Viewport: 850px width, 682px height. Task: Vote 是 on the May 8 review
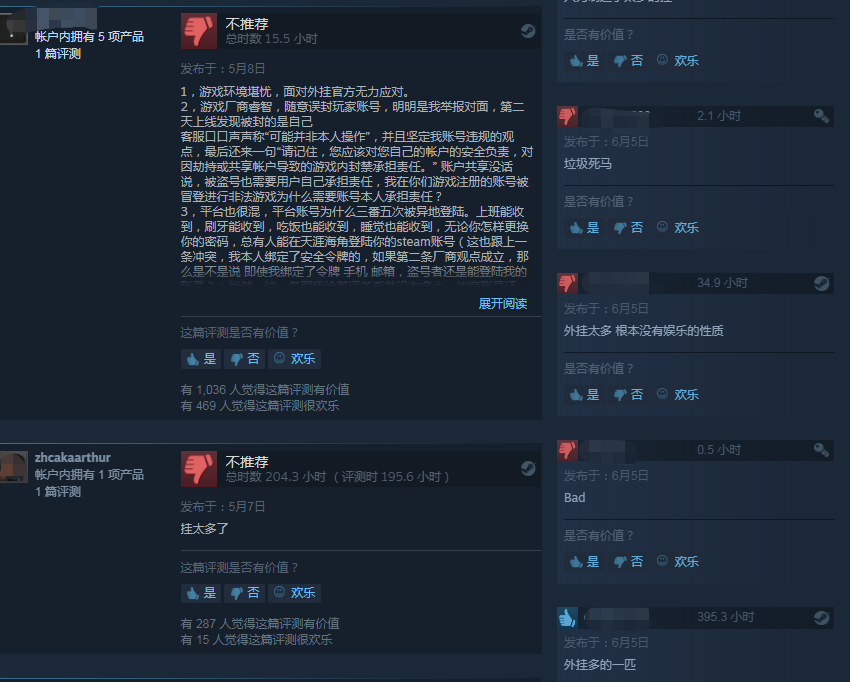coord(201,359)
